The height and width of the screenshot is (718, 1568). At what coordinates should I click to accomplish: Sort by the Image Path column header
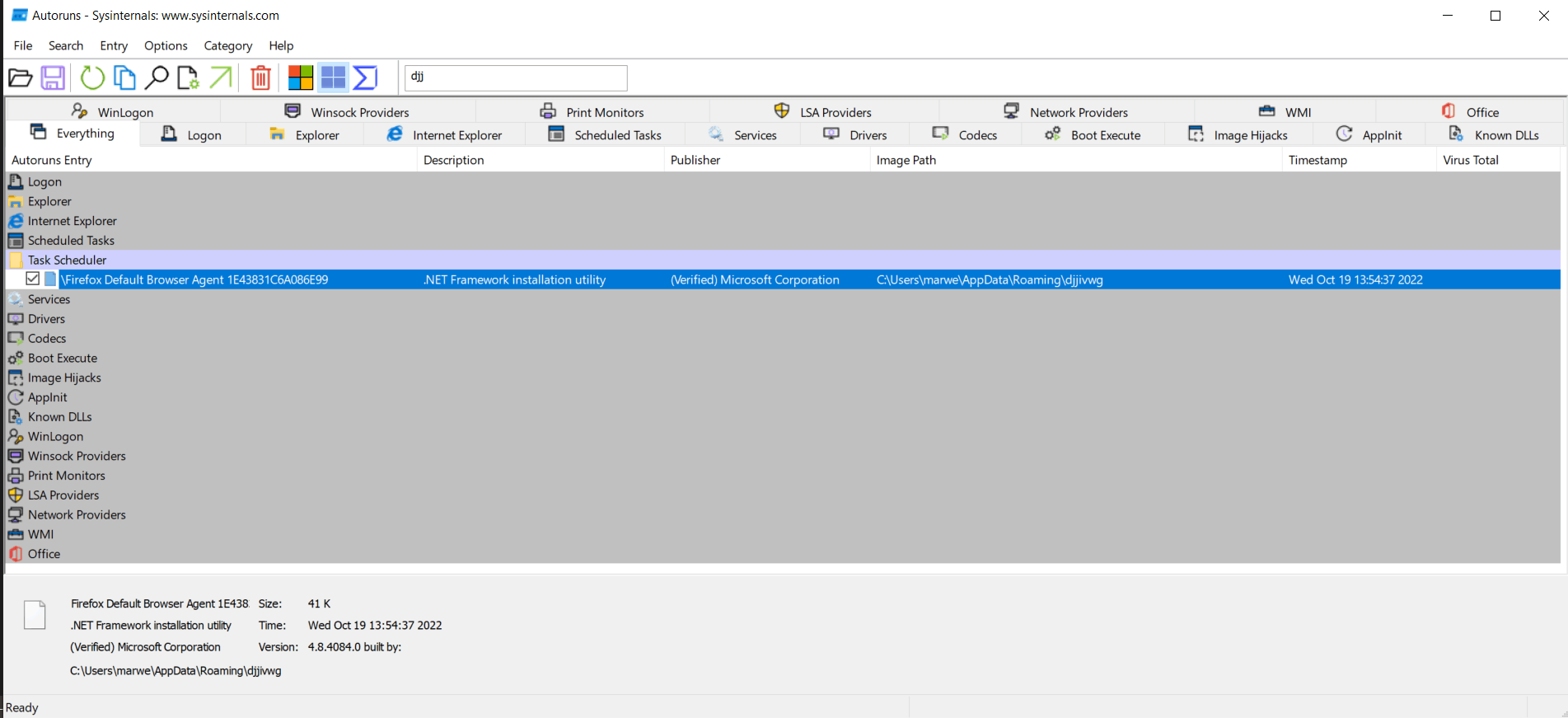point(1076,160)
